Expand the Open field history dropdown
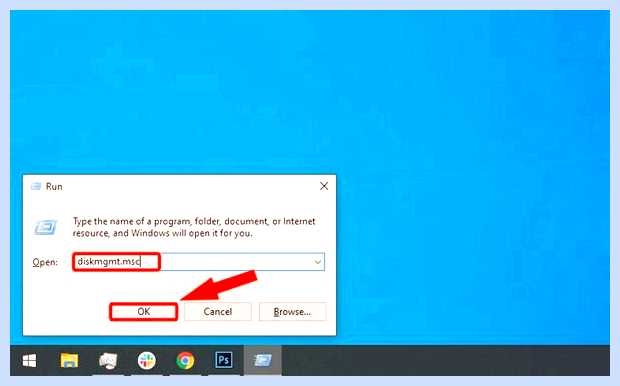This screenshot has height=386, width=620. (x=318, y=262)
